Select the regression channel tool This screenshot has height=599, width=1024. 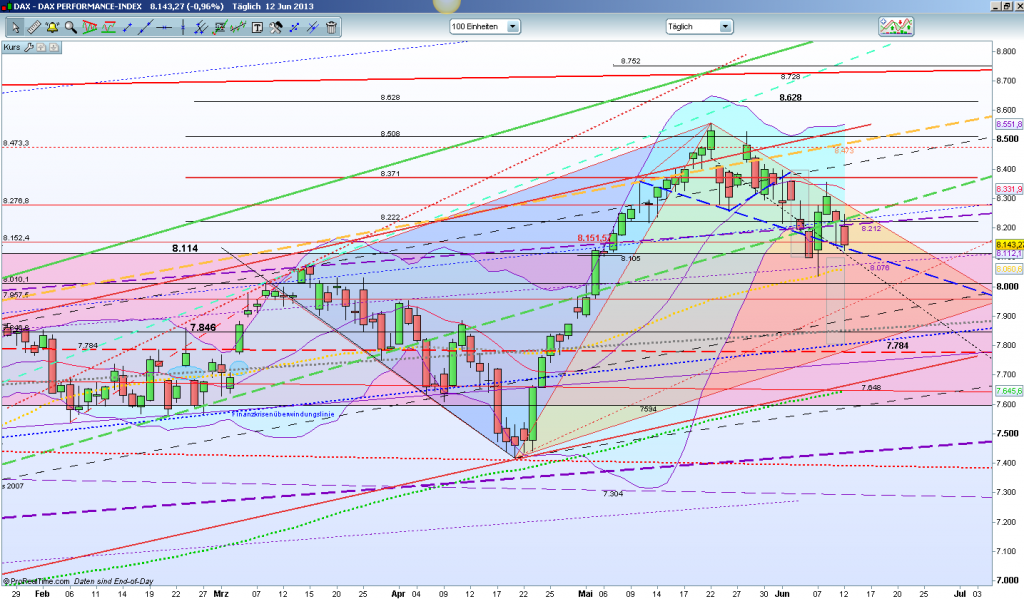coord(238,27)
